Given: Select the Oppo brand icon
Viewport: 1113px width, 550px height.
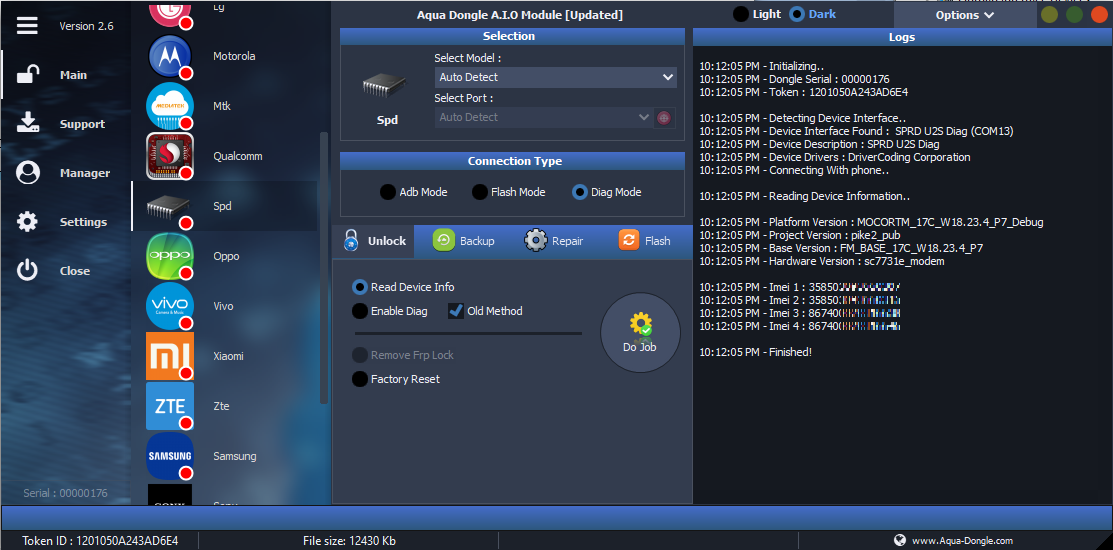Looking at the screenshot, I should click(170, 256).
